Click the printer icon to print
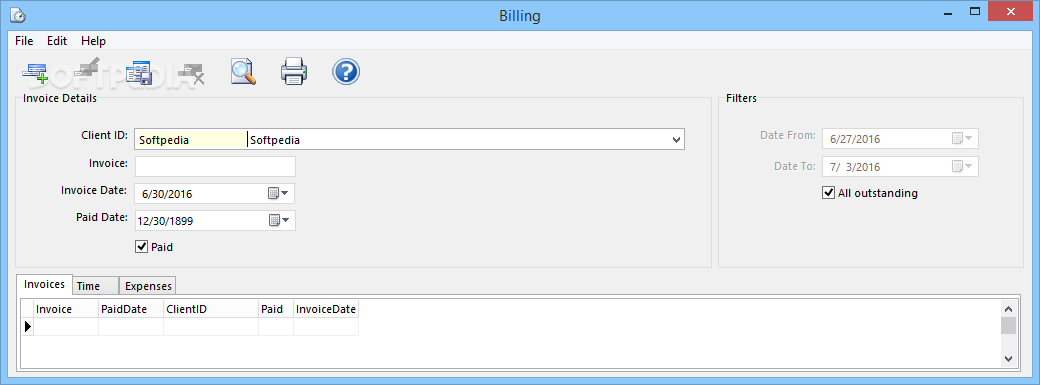This screenshot has width=1040, height=385. pyautogui.click(x=294, y=72)
